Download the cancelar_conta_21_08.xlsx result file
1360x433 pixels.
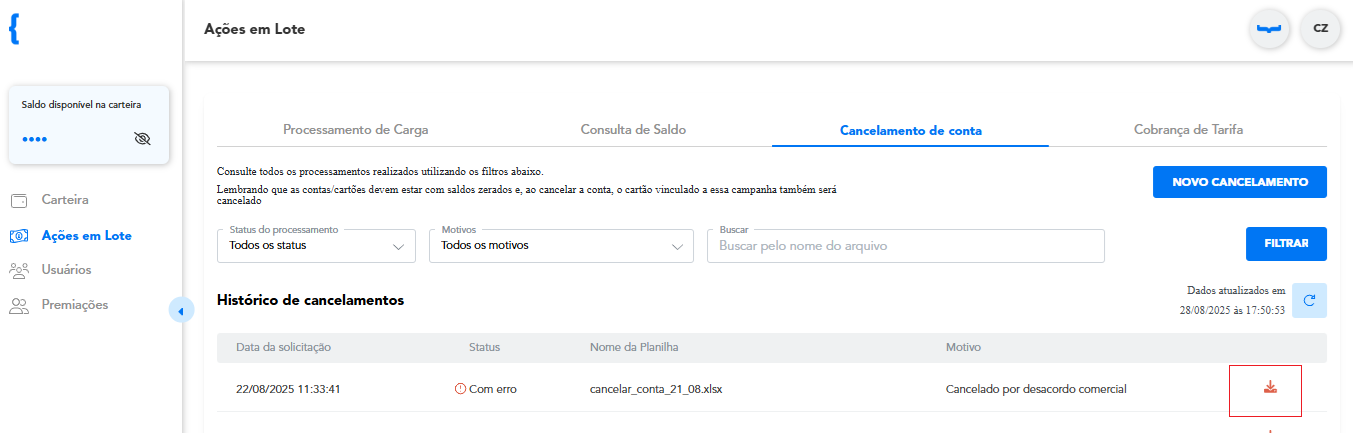click(x=1270, y=387)
